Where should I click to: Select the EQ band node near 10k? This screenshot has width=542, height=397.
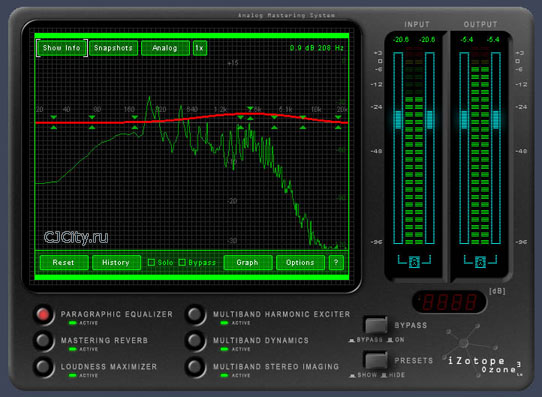click(x=303, y=123)
